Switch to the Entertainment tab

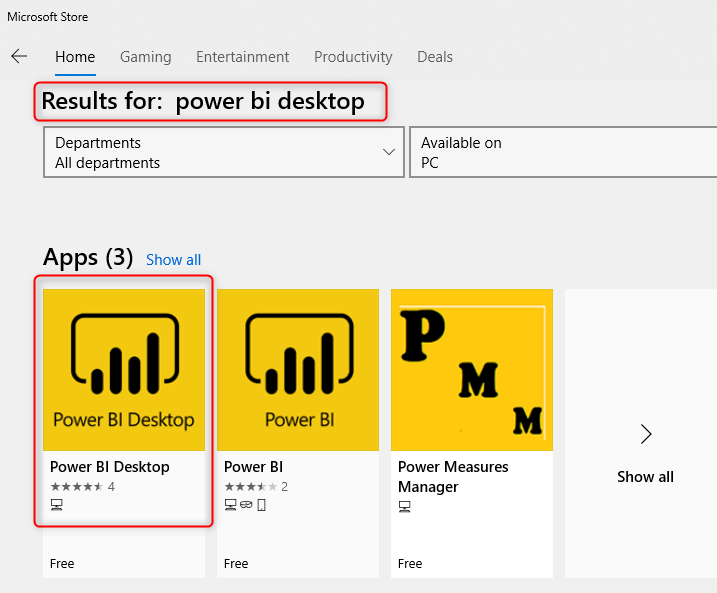(242, 57)
